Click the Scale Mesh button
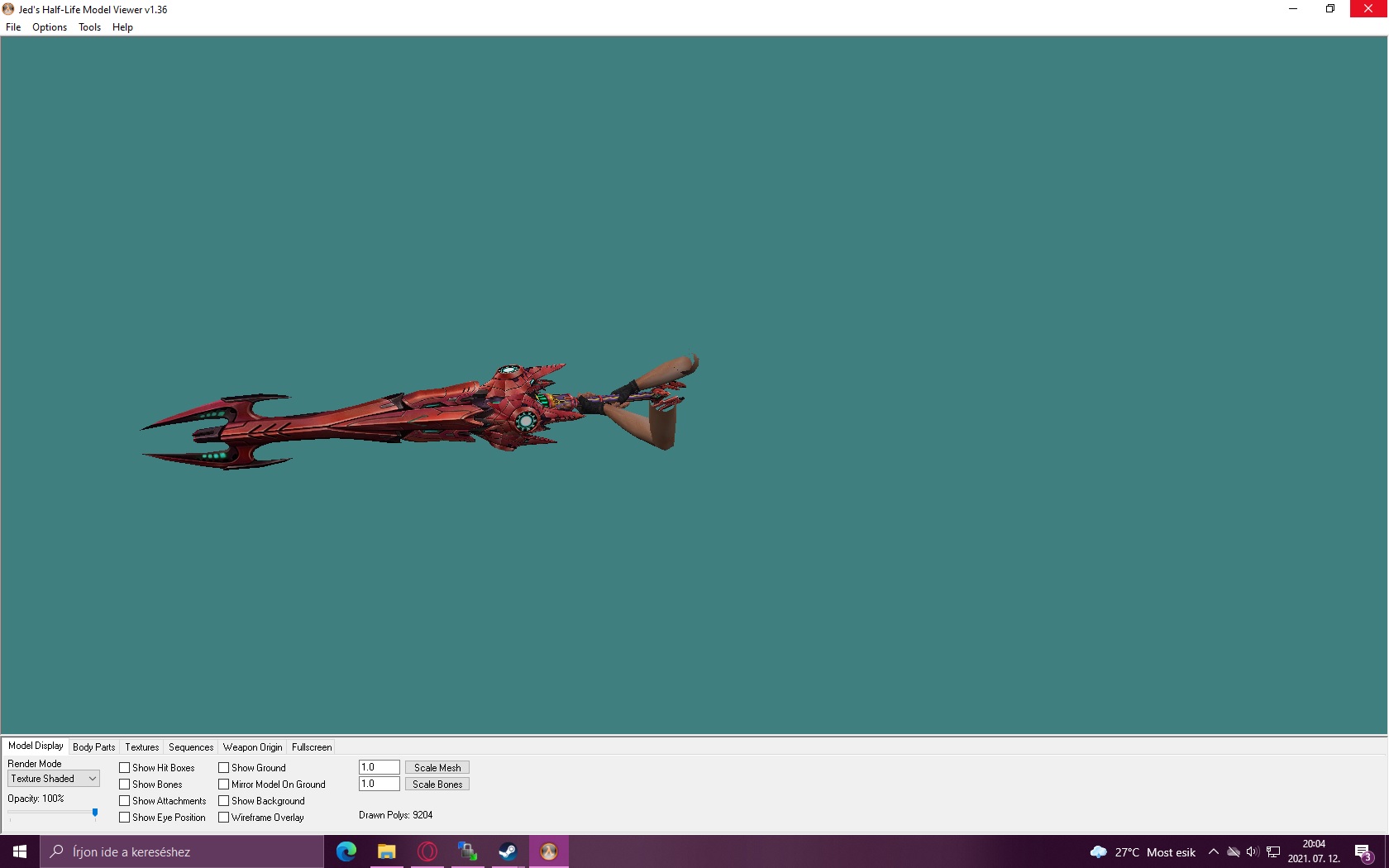Viewport: 1389px width, 868px height. (437, 768)
